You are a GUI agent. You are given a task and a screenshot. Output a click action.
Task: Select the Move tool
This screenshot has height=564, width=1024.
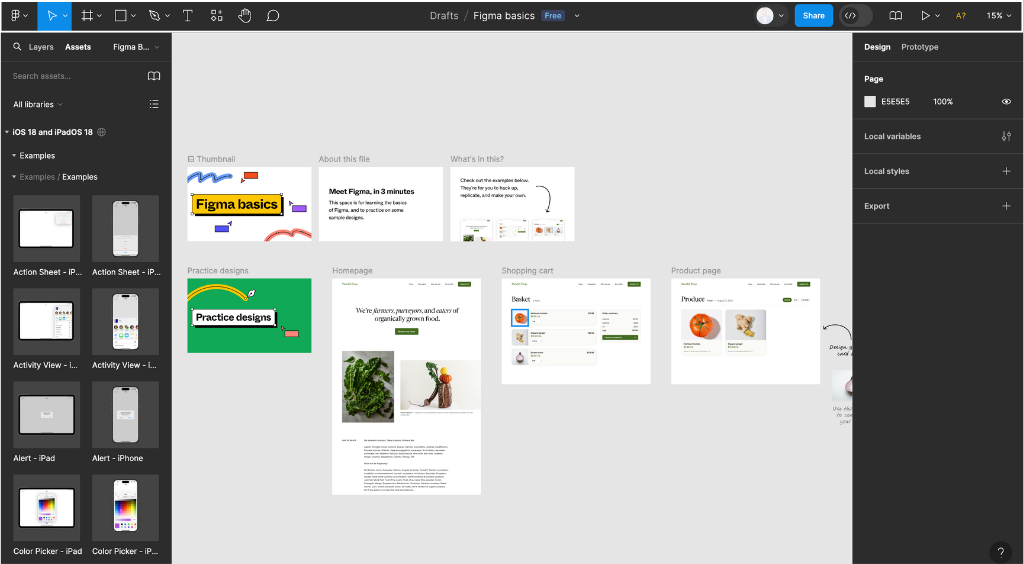51,16
